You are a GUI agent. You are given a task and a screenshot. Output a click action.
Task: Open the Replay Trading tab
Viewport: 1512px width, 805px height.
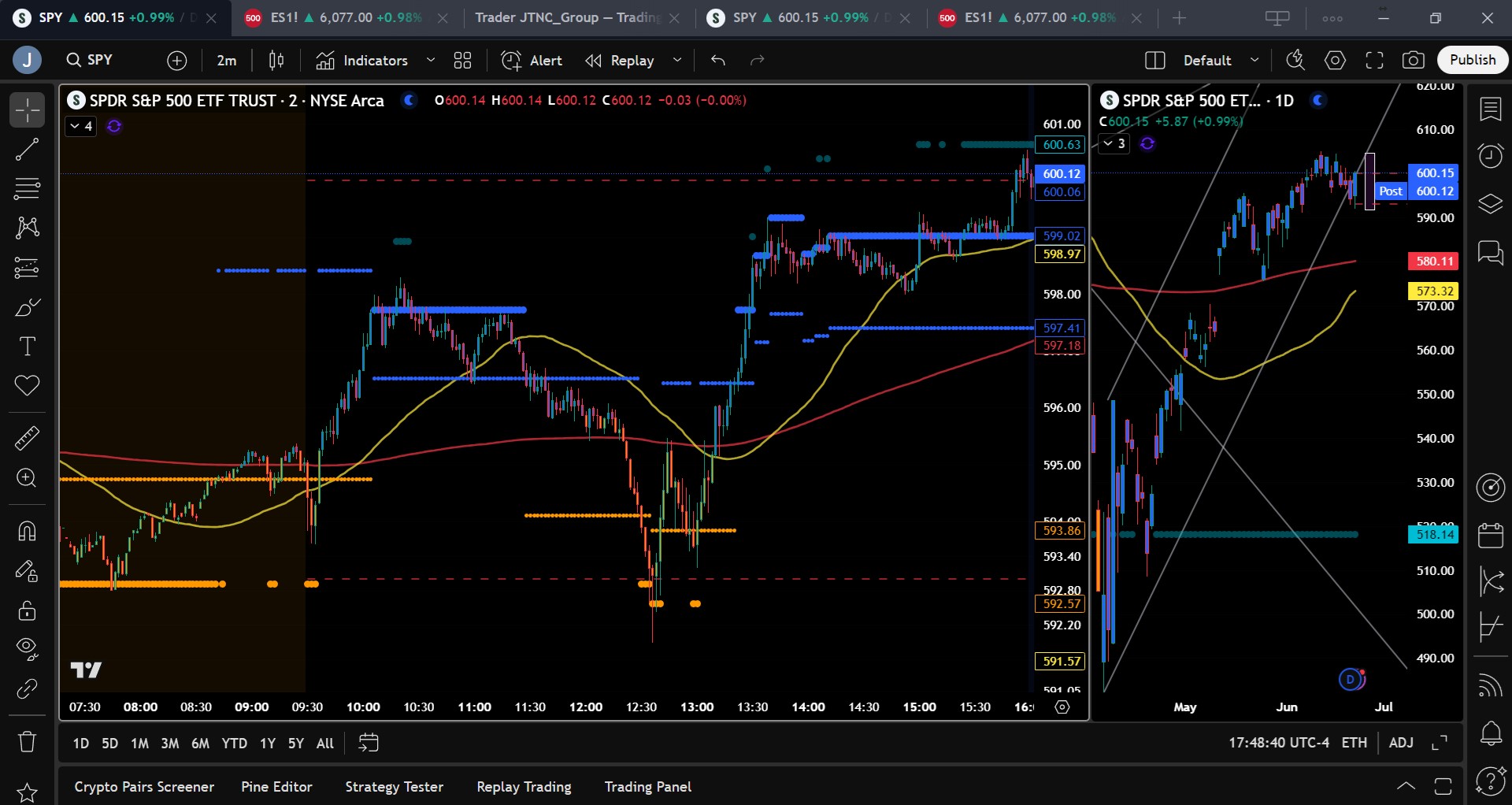tap(524, 787)
